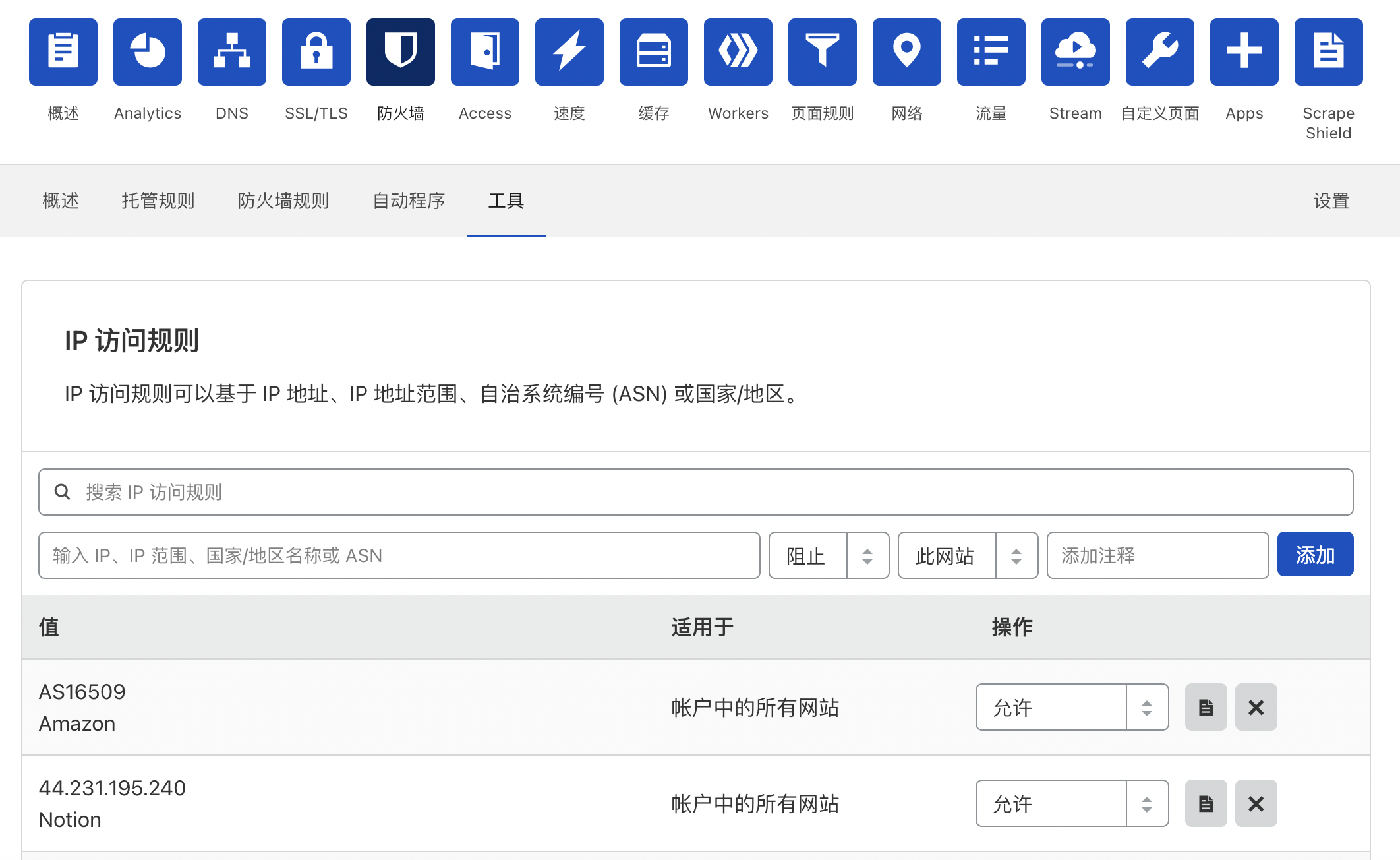The width and height of the screenshot is (1400, 860).
Task: Delete the 44.231.195.240 Notion rule
Action: (x=1256, y=803)
